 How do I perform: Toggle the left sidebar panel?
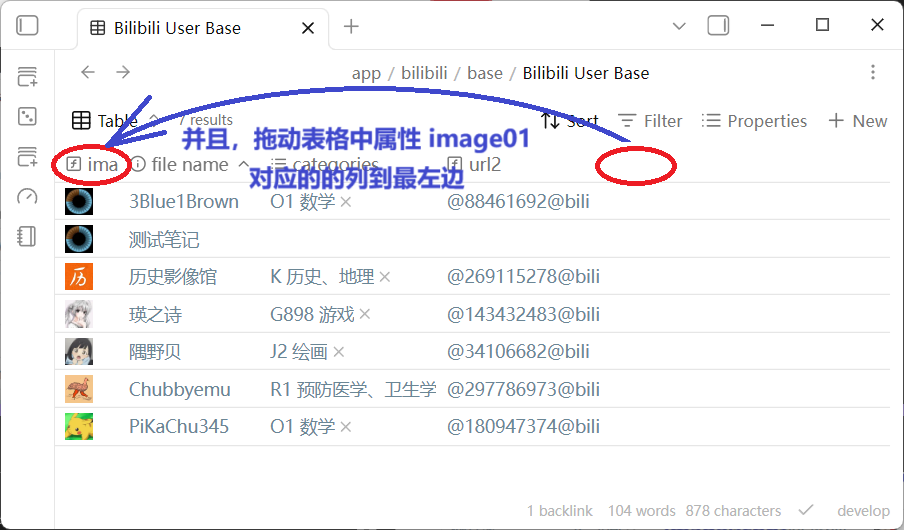[x=28, y=27]
